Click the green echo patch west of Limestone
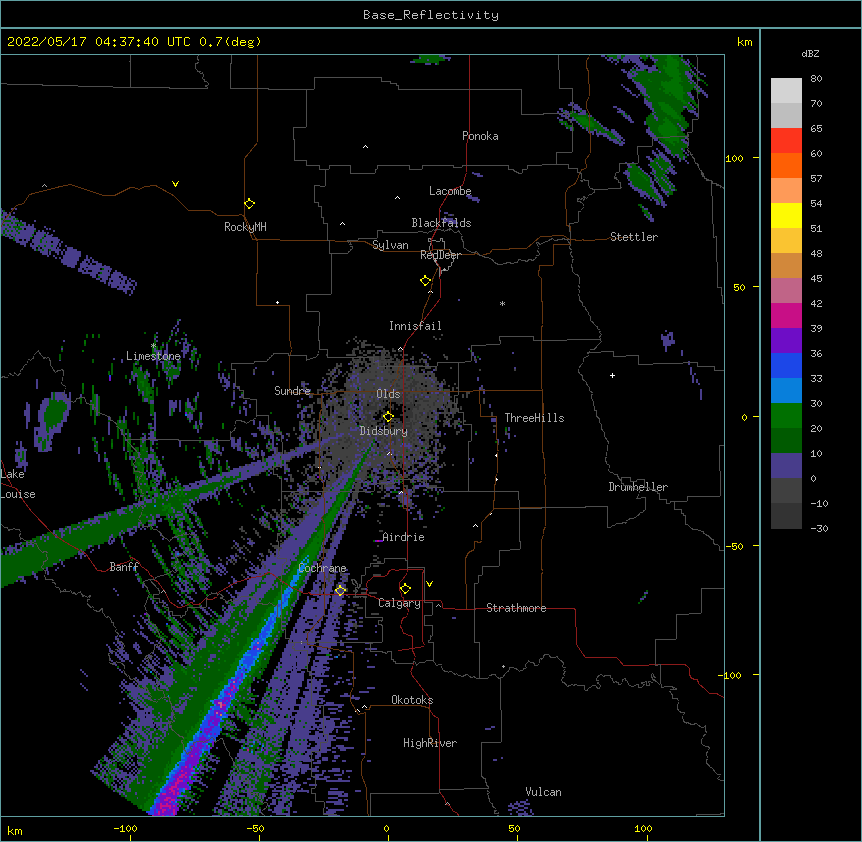Screen dimensions: 862x842 [x=52, y=413]
